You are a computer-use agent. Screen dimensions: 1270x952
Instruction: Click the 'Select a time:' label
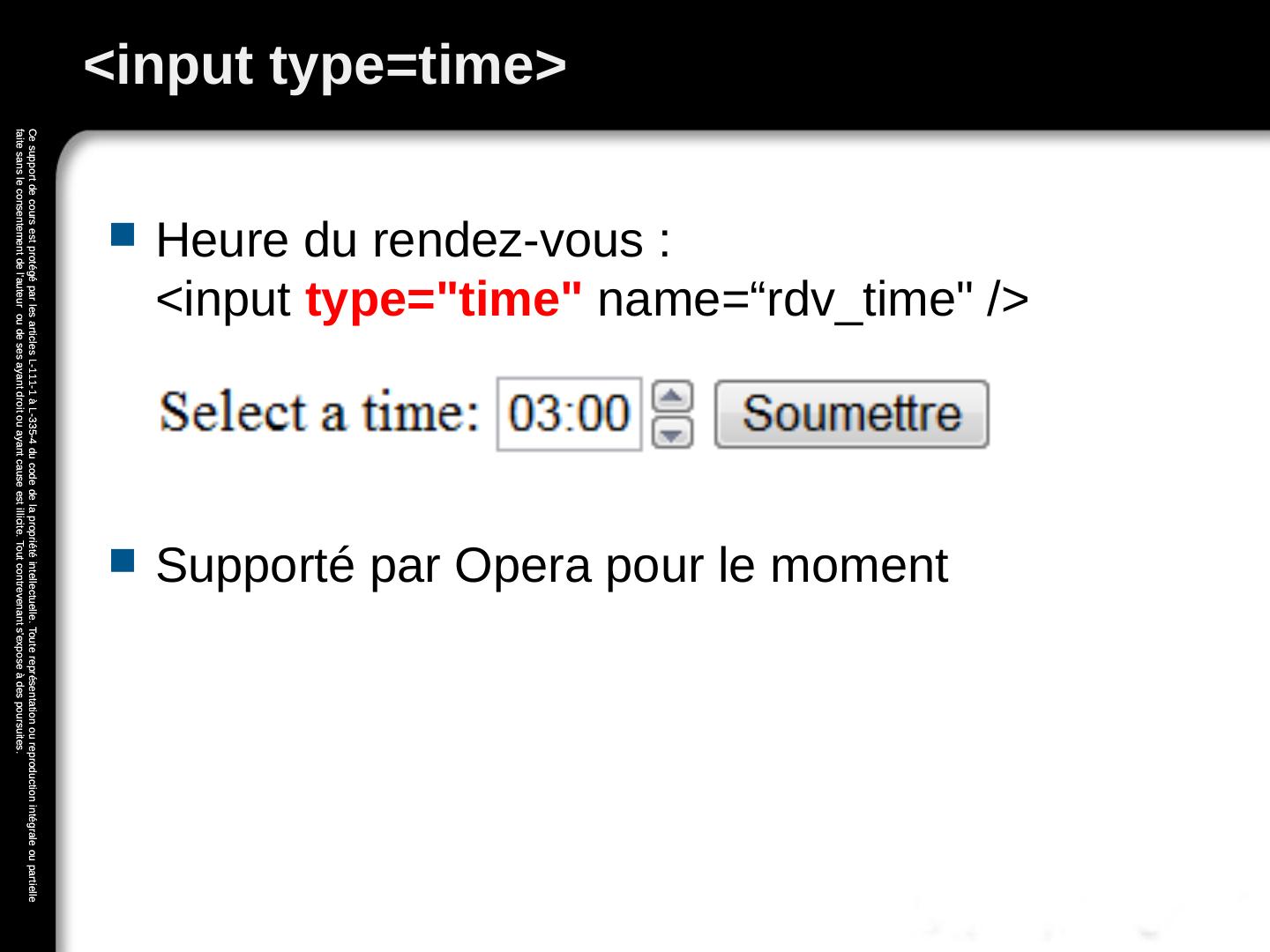[319, 413]
